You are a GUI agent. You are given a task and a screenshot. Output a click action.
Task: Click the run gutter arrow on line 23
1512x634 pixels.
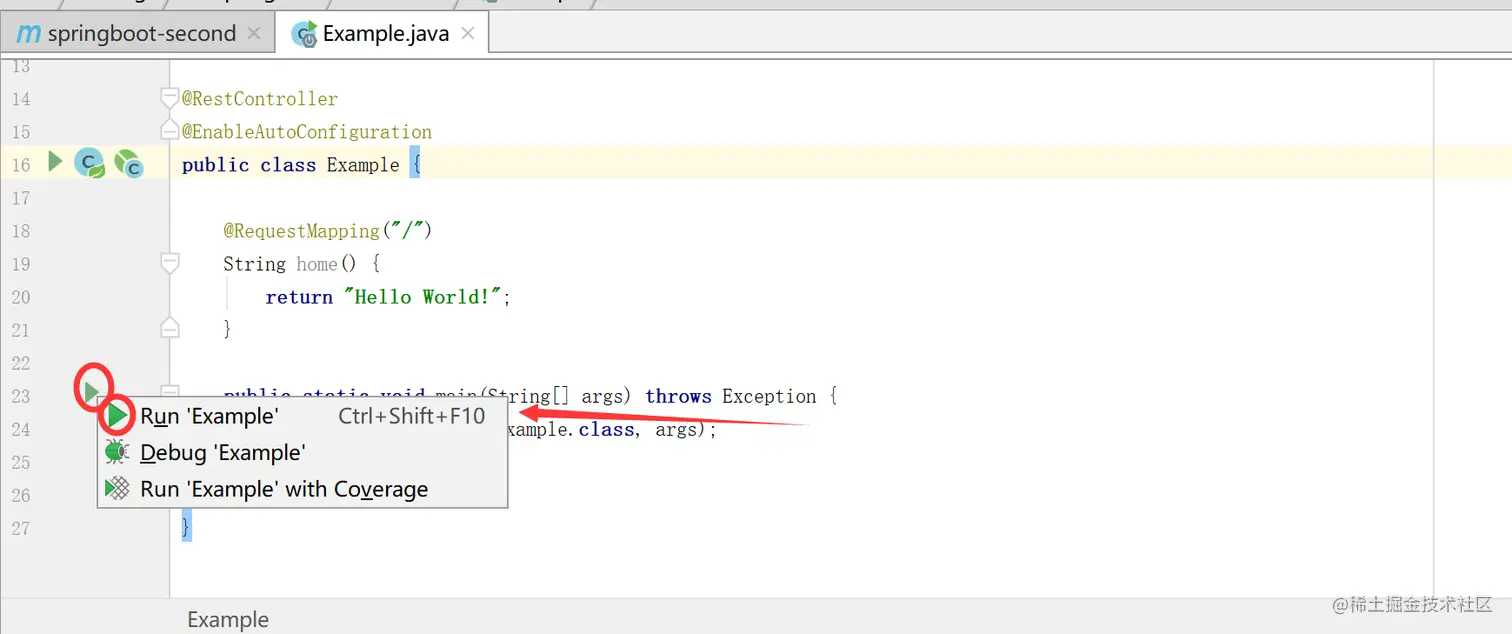pos(91,391)
